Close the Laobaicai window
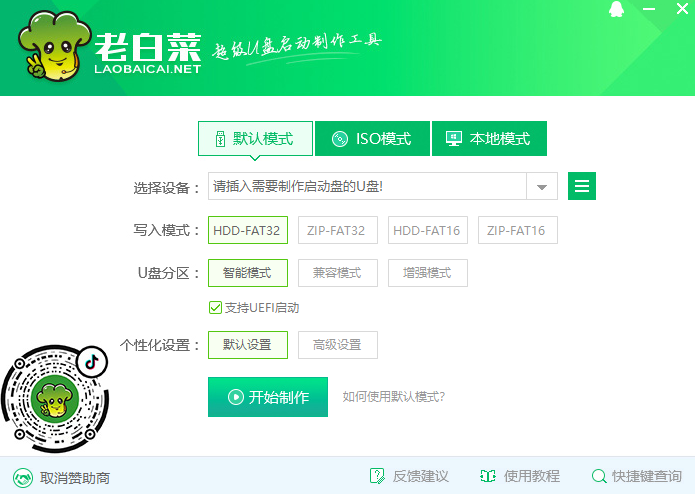Viewport: 695px width, 494px height. tap(683, 8)
